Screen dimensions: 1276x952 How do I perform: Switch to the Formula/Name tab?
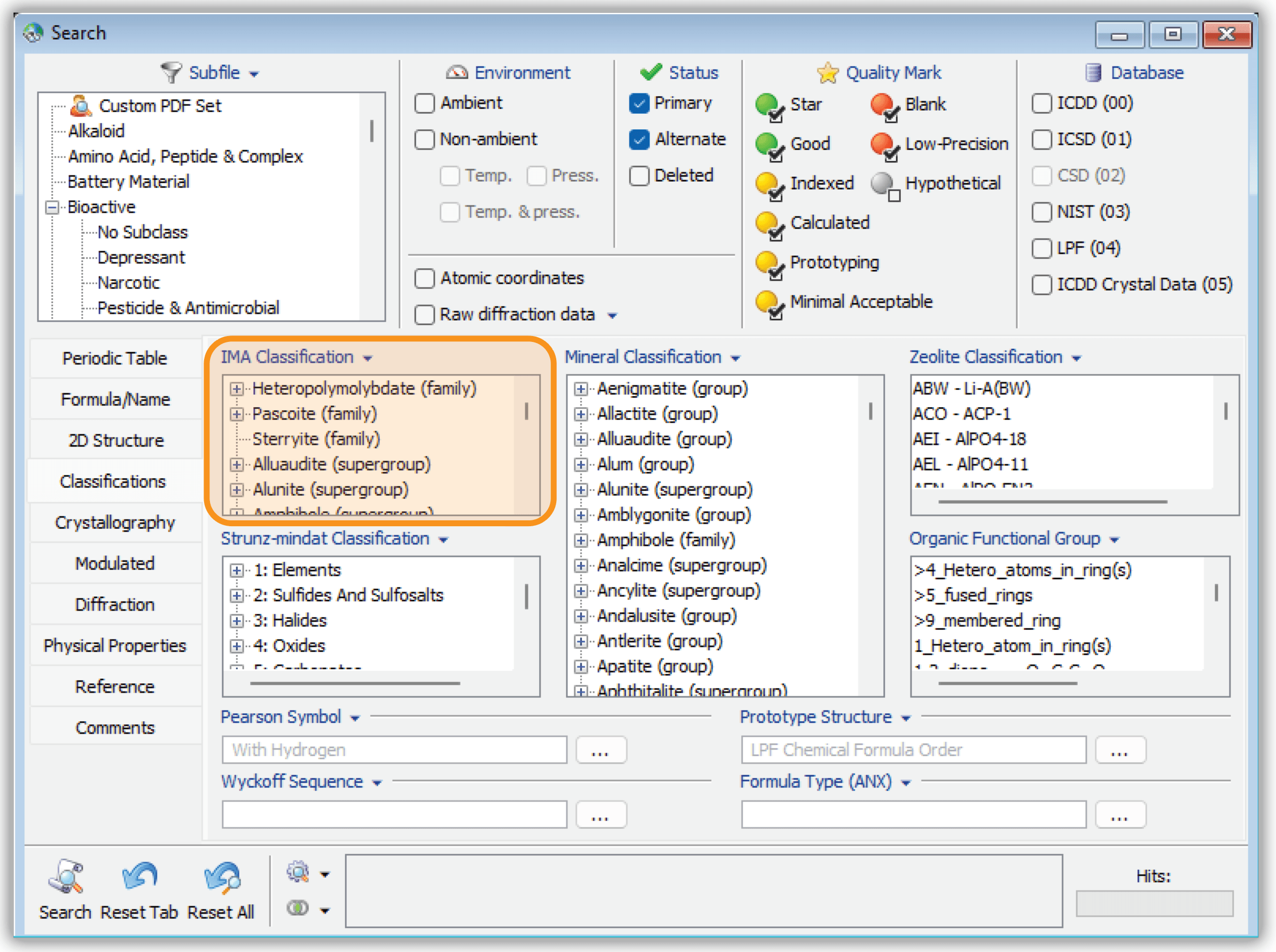coord(115,399)
